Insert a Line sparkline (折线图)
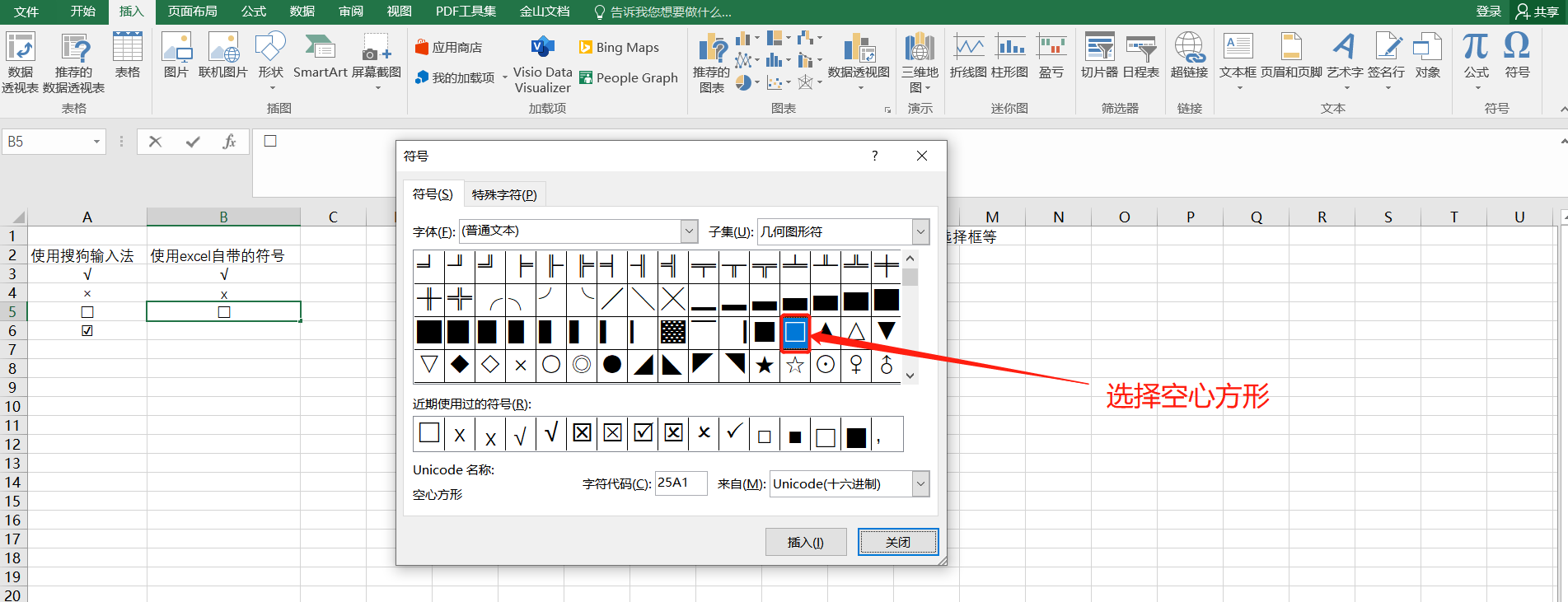 (x=968, y=55)
